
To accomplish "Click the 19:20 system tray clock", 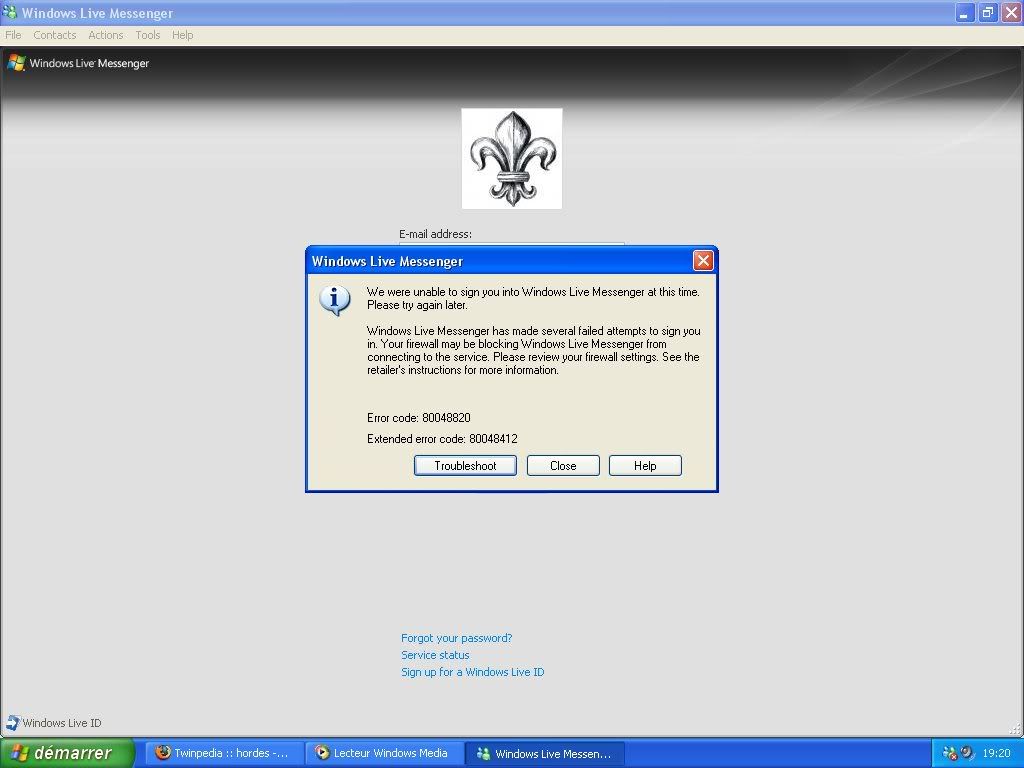I will tap(997, 753).
